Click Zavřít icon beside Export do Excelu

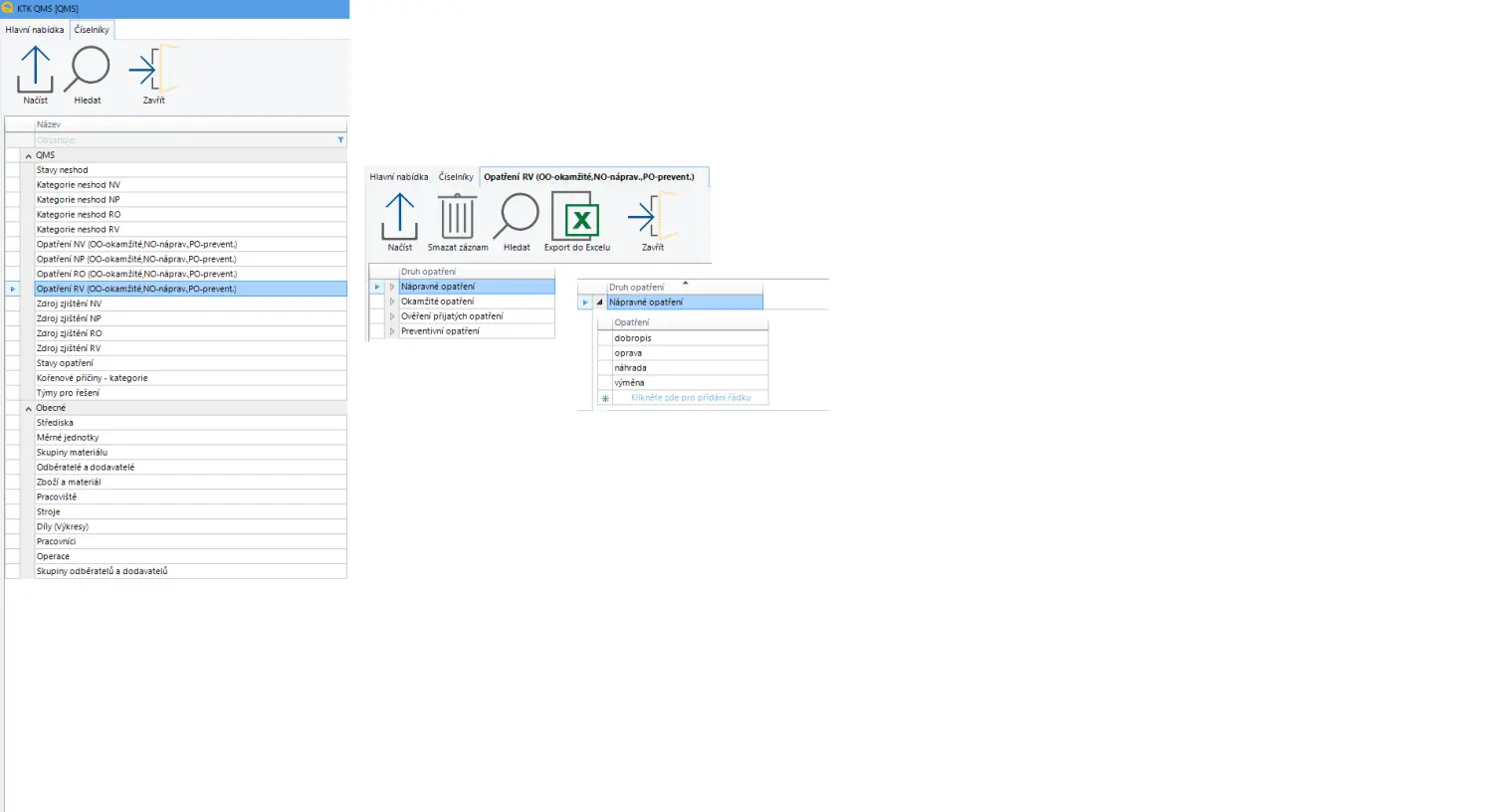[652, 218]
